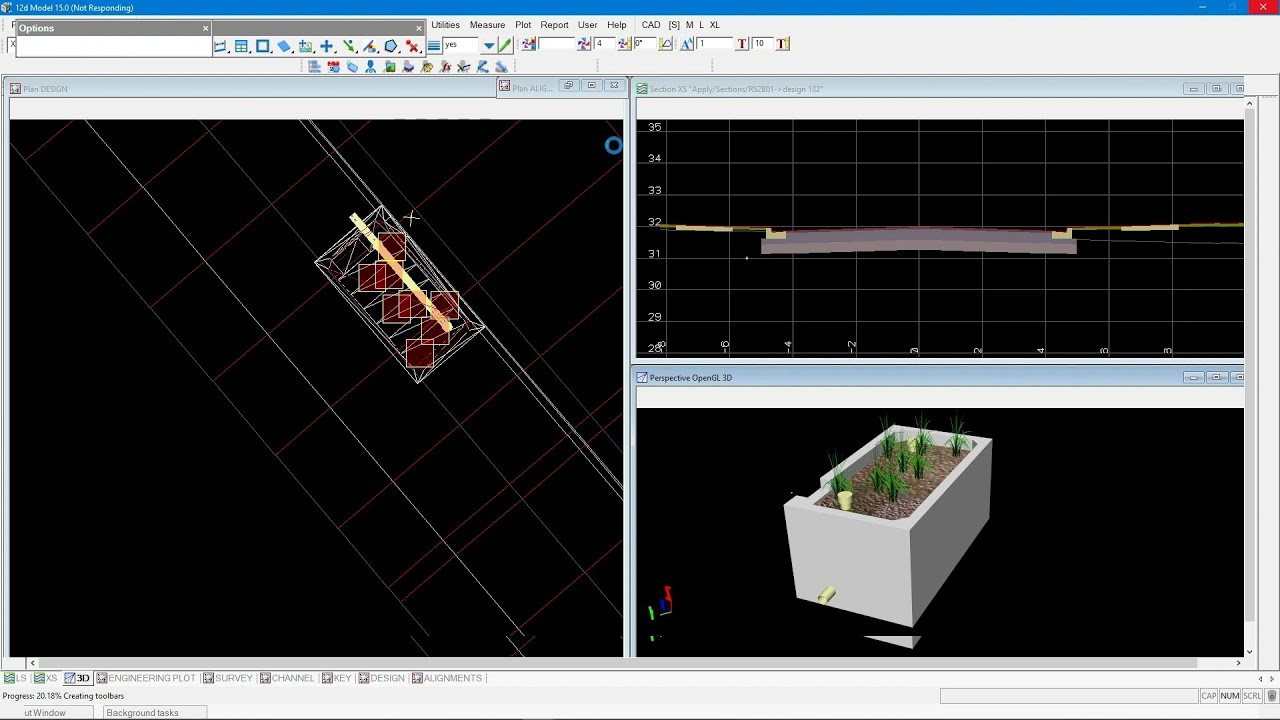Click the blue horizontal lines linestyle icon
This screenshot has width=1280, height=720.
[434, 45]
